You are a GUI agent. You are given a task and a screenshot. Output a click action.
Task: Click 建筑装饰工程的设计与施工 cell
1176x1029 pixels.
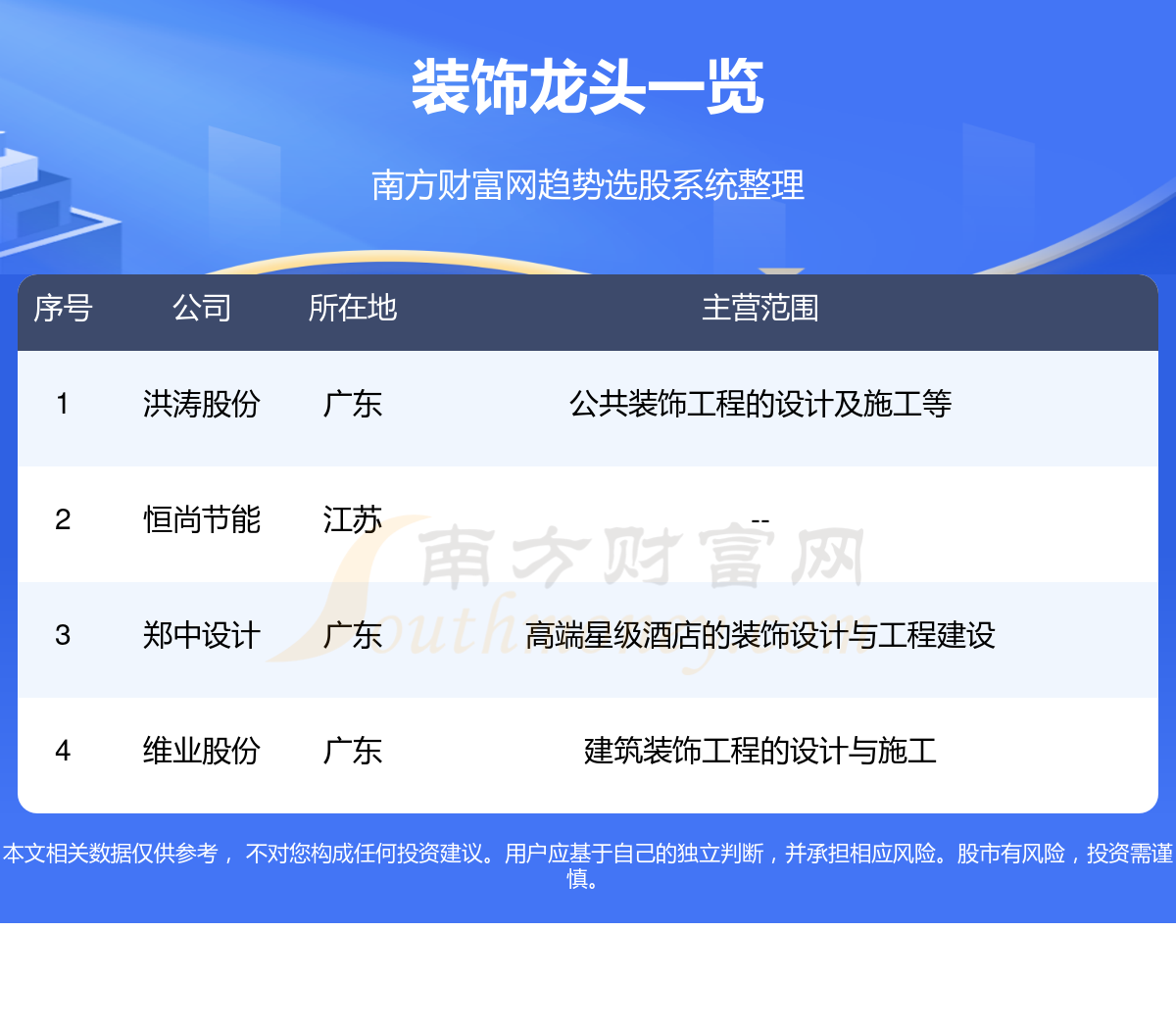[760, 751]
